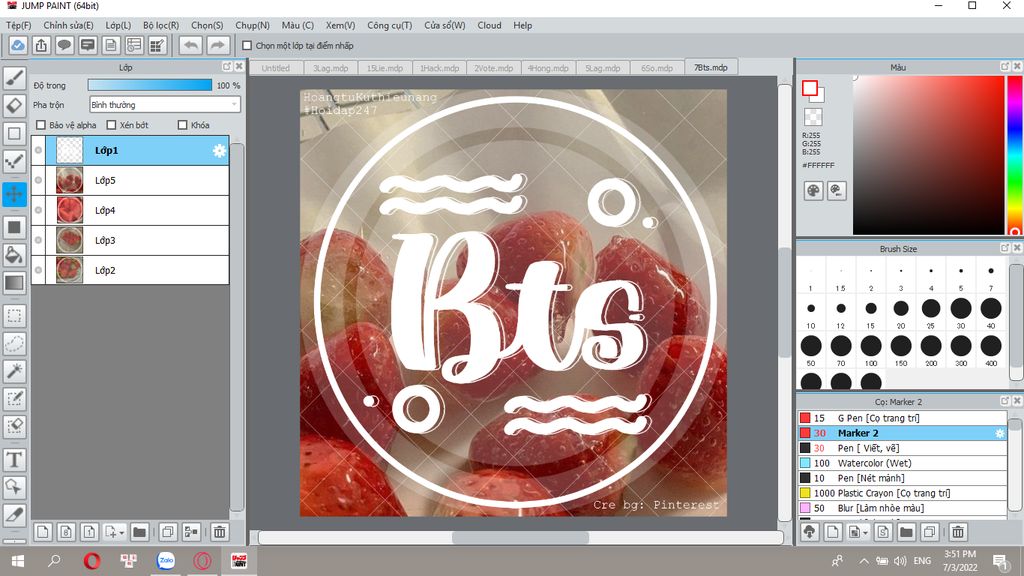The image size is (1024, 576).
Task: Add a new 1-bit layer
Action: [89, 532]
